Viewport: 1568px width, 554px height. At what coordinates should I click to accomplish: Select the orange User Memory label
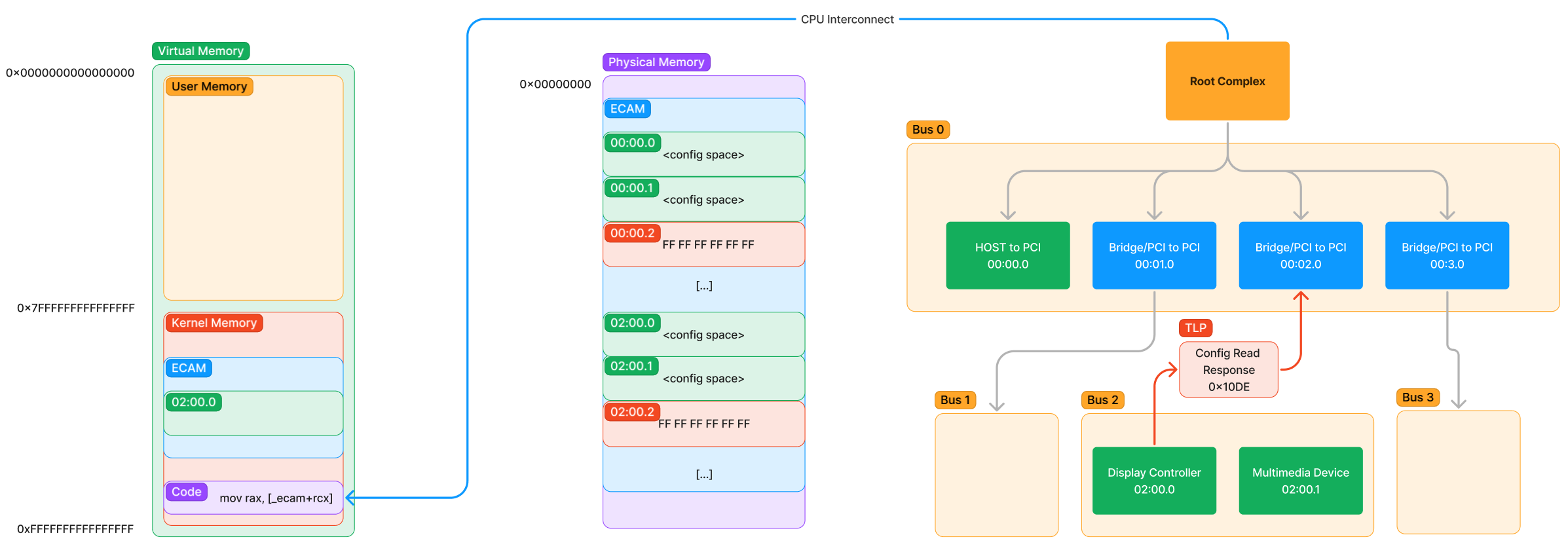[x=209, y=86]
